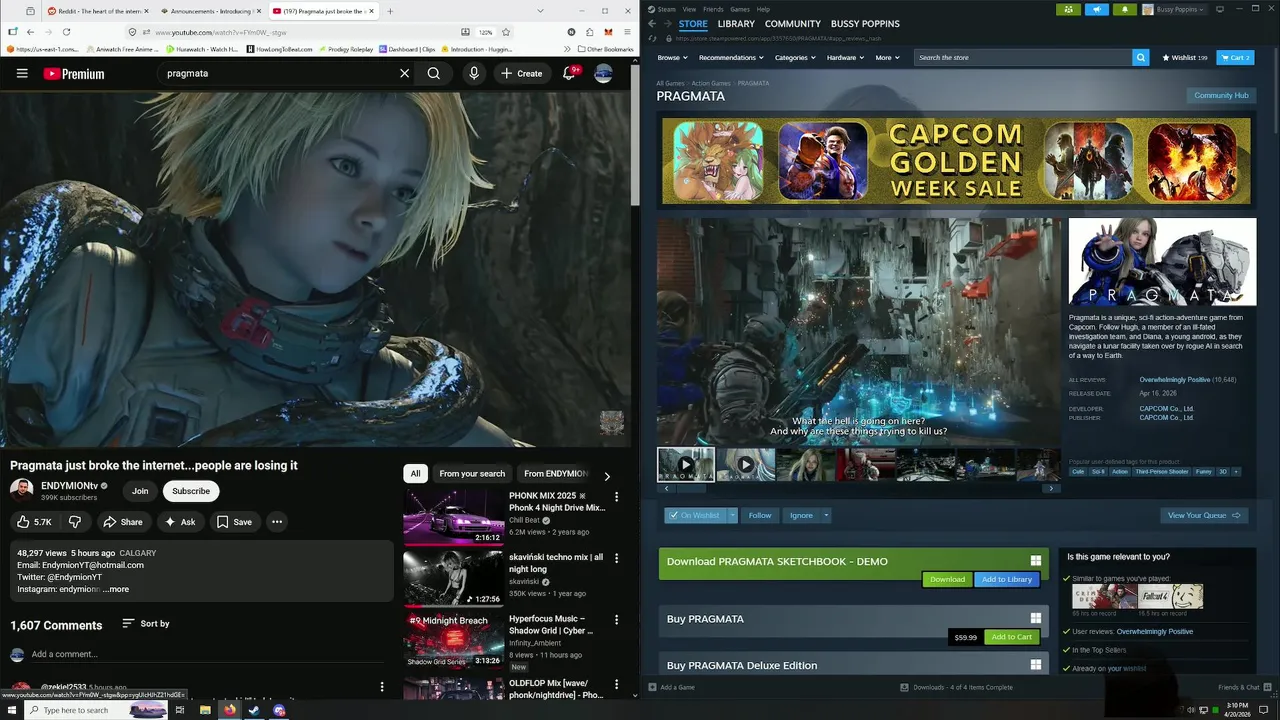Open options menu for skaviński techno mix video

pyautogui.click(x=616, y=559)
